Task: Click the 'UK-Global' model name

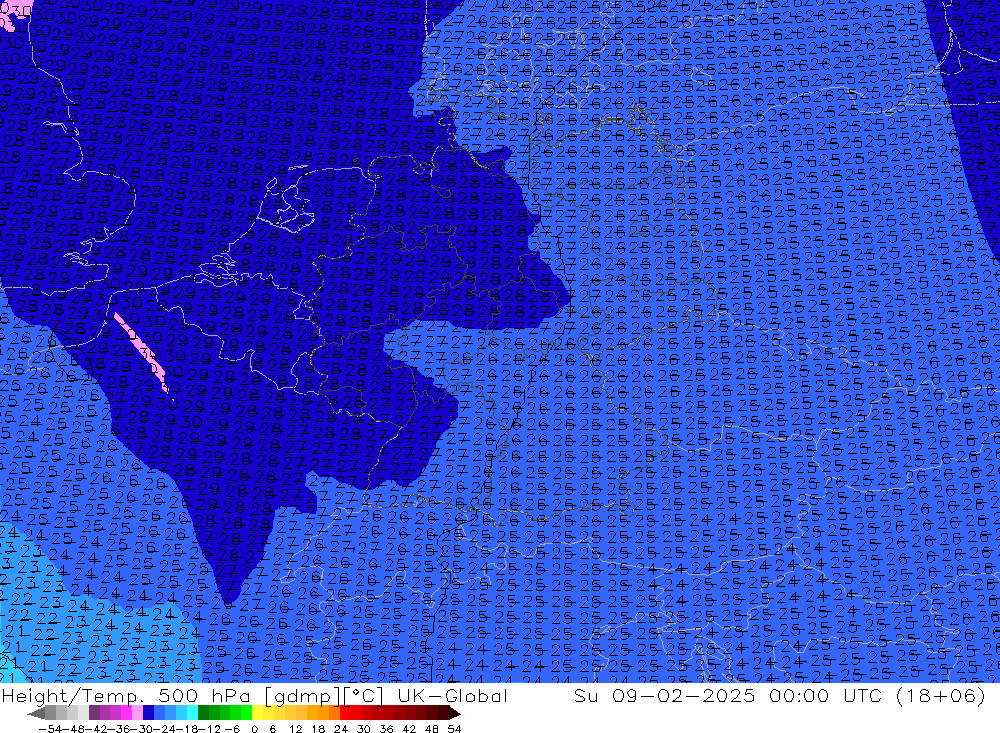Action: point(452,695)
